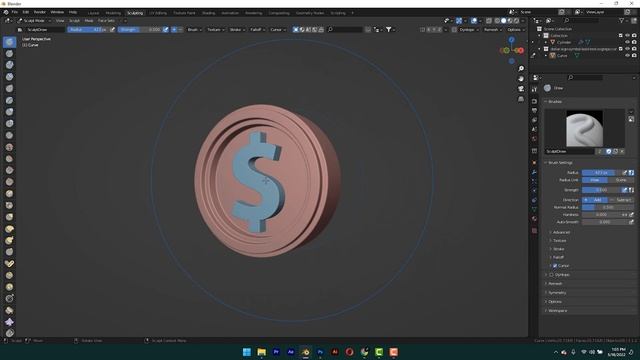The height and width of the screenshot is (360, 640).
Task: Click the red X axis on navigation gizmo
Action: 521,50
